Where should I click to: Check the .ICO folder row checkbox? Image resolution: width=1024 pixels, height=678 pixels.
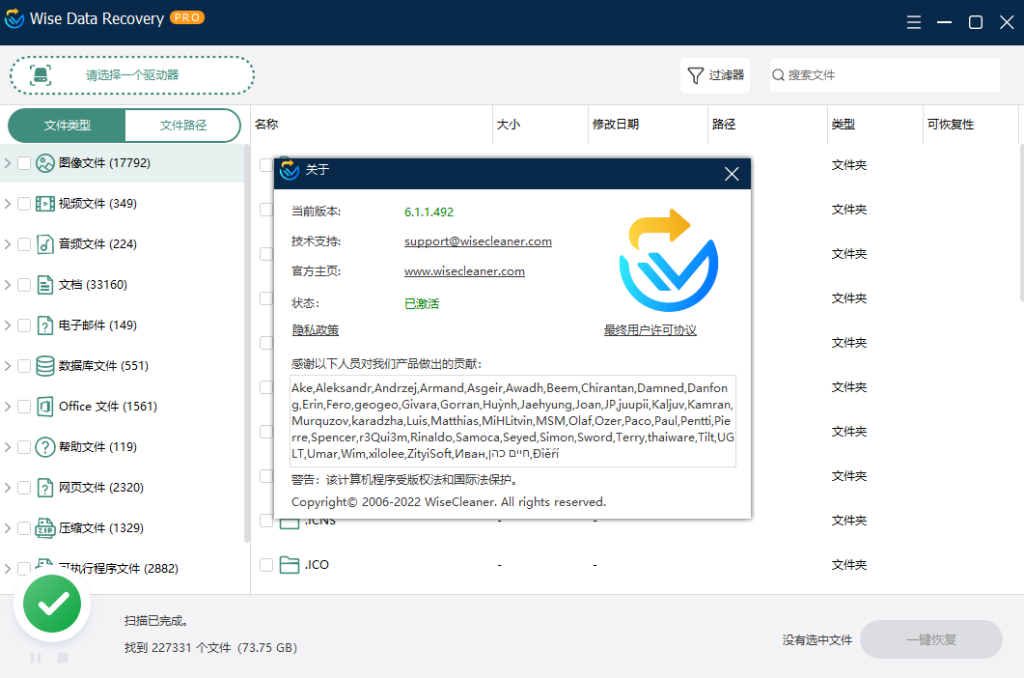266,564
